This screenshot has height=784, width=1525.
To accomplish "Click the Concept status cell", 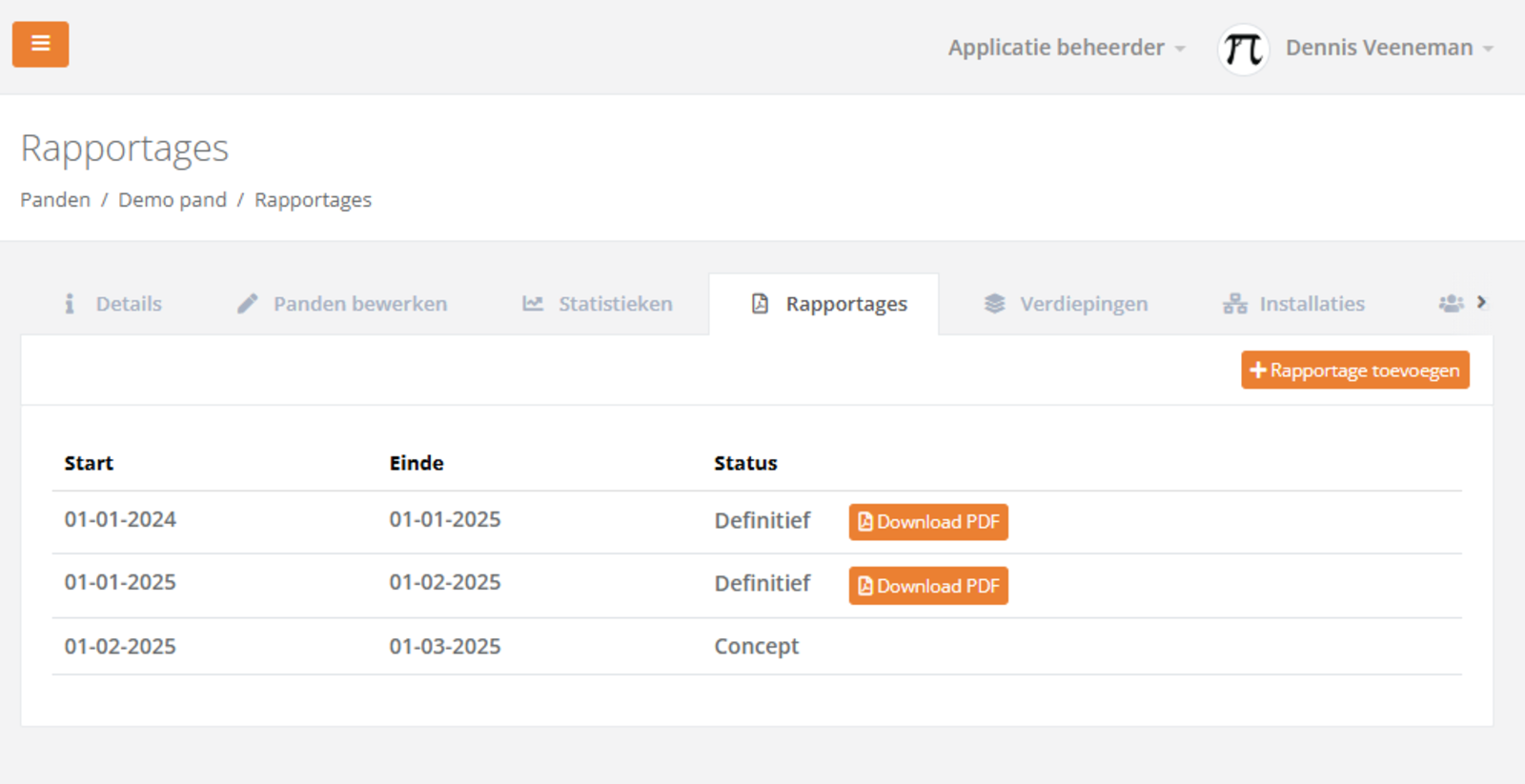I will pyautogui.click(x=757, y=646).
